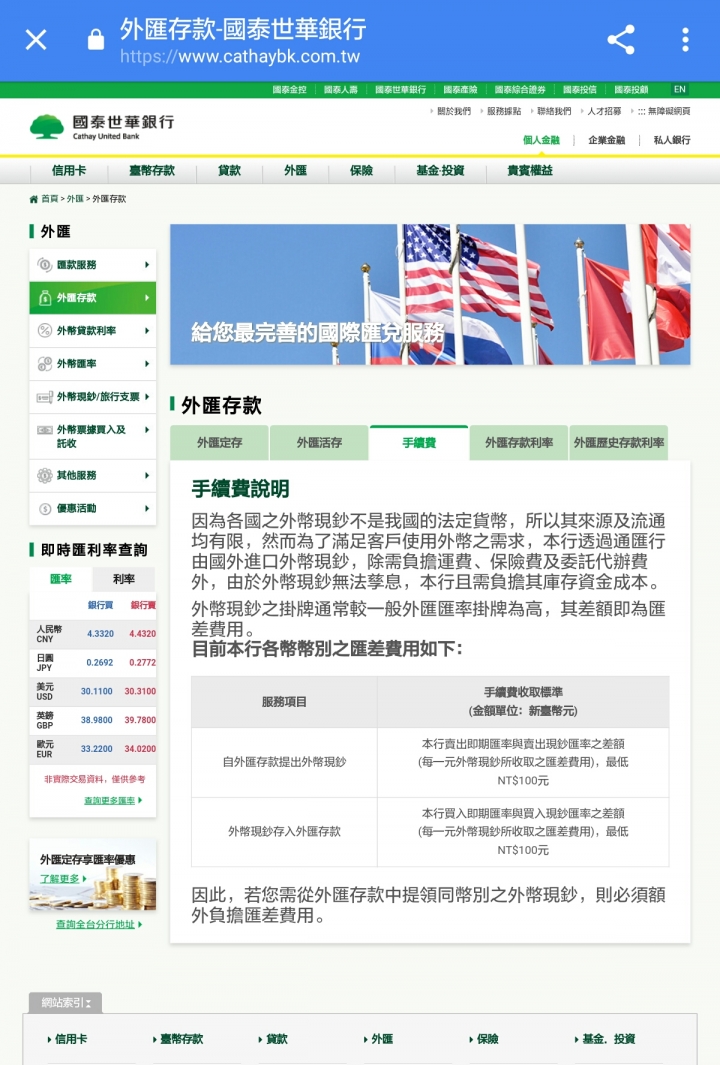Viewport: 720px width, 1065px height.
Task: Click the 外幣貸款利率 percent icon
Action: click(x=44, y=331)
